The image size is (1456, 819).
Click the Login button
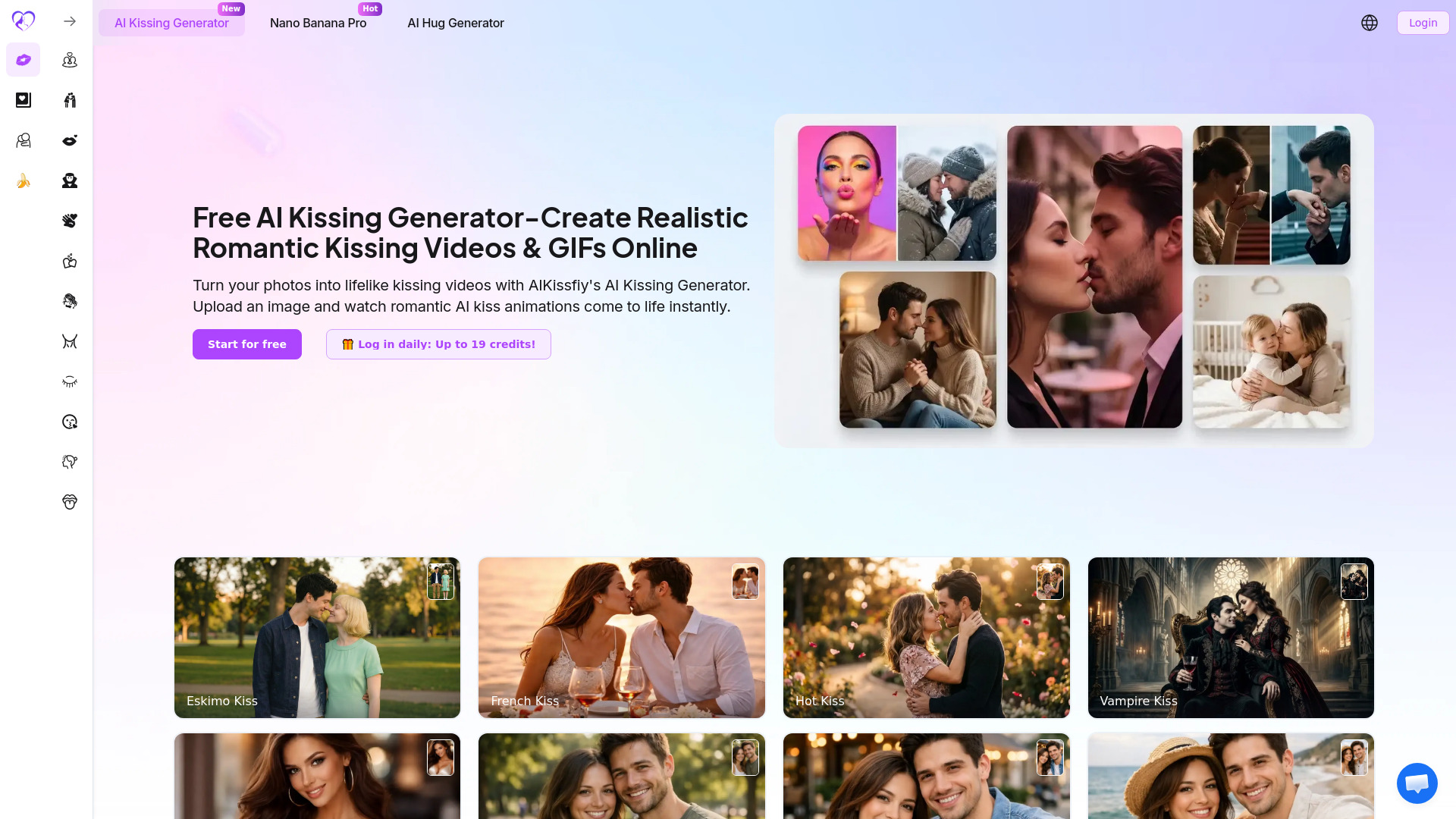(x=1423, y=23)
